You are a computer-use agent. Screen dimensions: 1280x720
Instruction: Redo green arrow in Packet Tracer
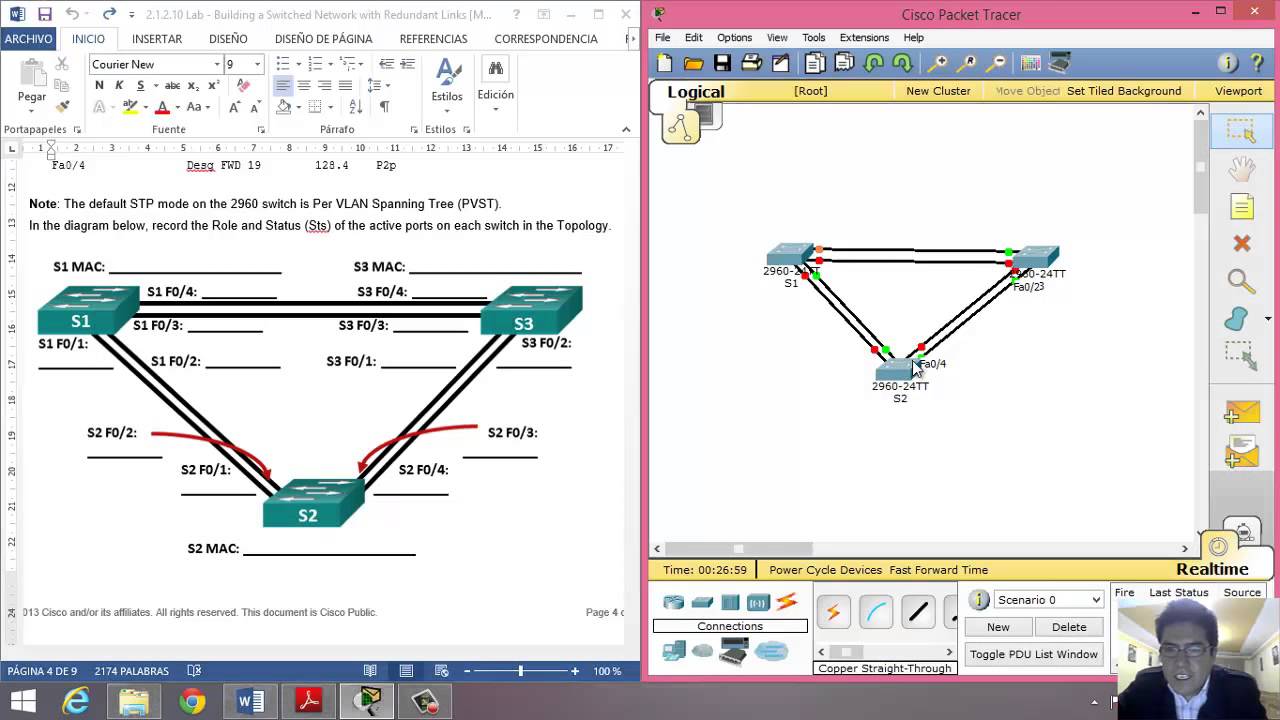click(x=902, y=63)
